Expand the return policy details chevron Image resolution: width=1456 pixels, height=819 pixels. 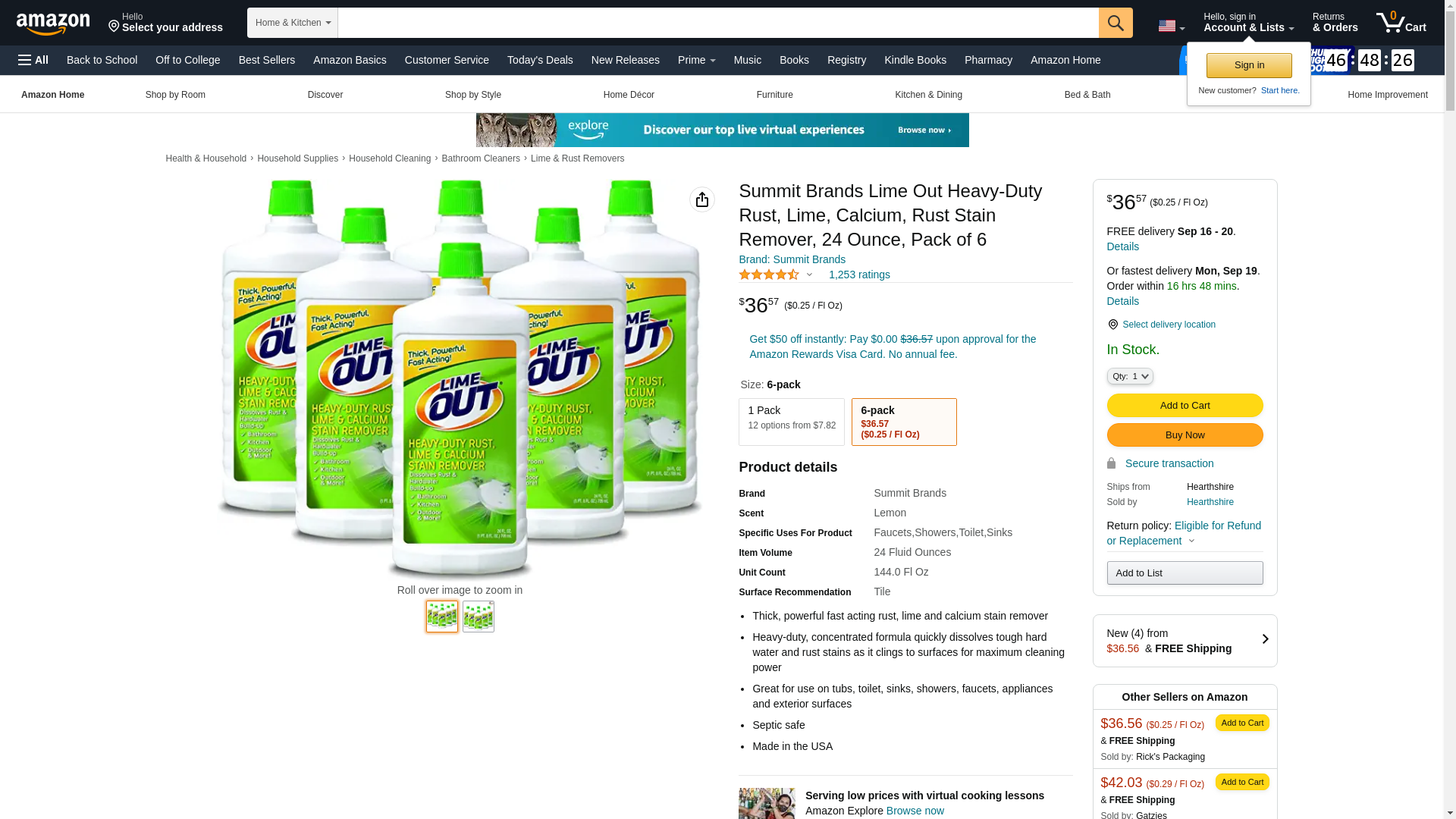[1191, 541]
